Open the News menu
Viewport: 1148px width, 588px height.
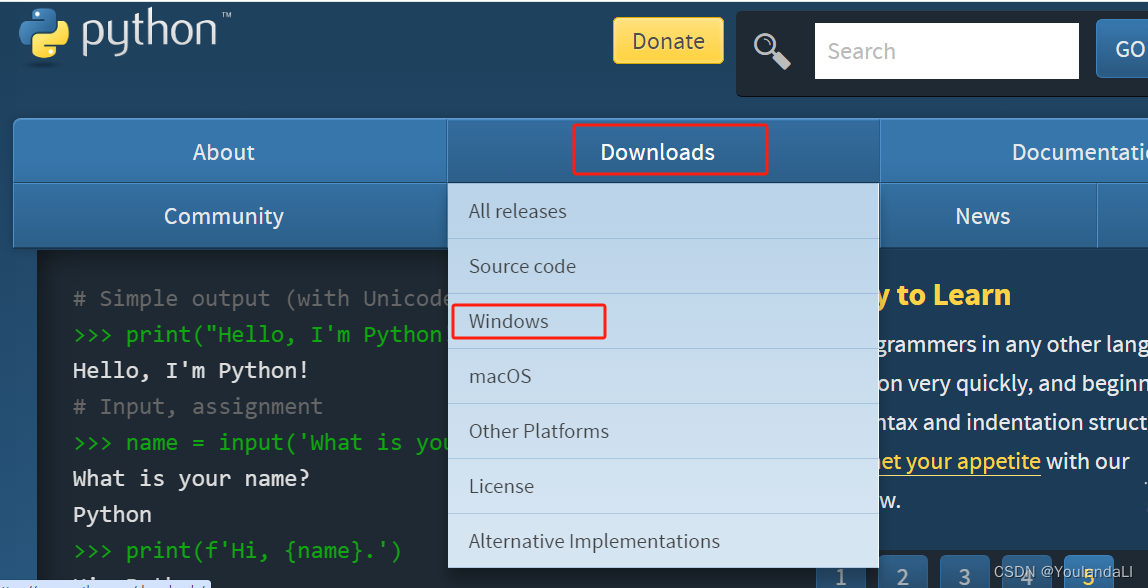coord(982,216)
